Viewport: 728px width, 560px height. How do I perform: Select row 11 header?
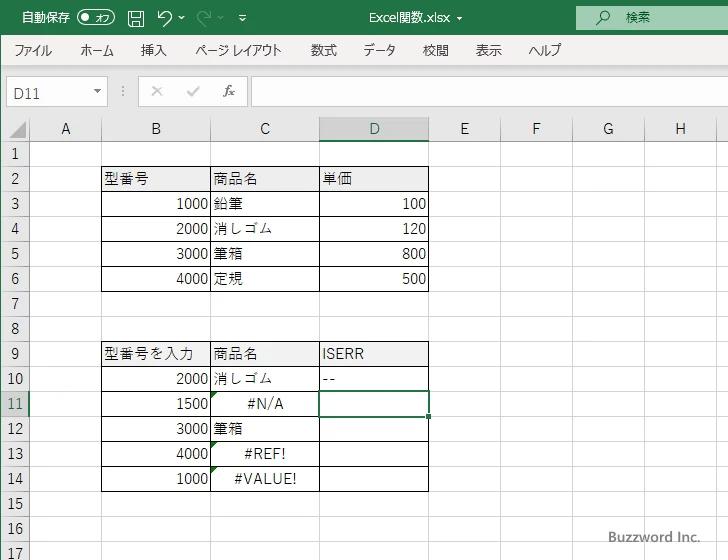[x=15, y=404]
